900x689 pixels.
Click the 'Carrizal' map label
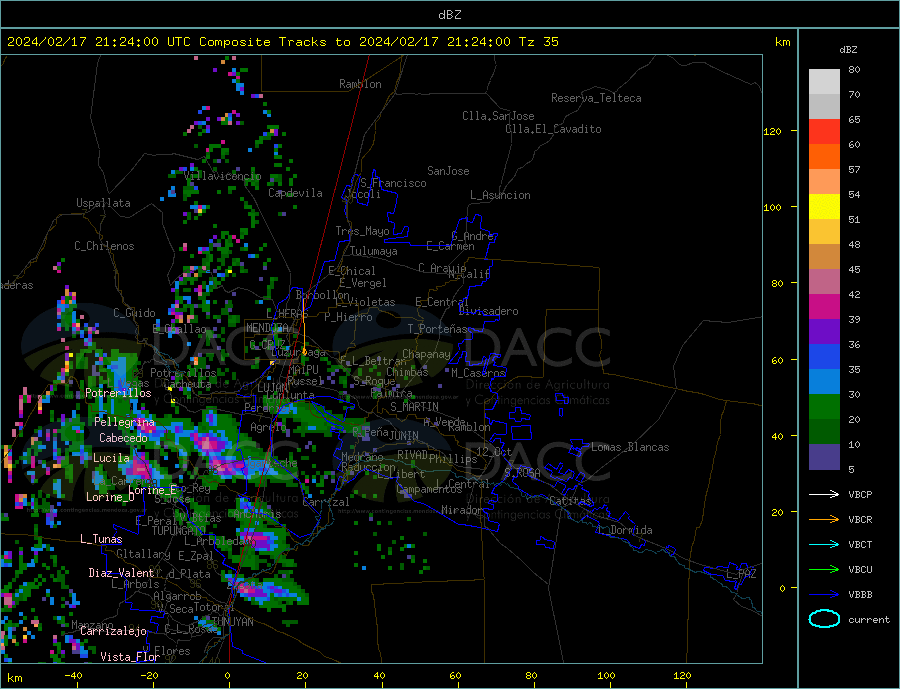tap(326, 502)
